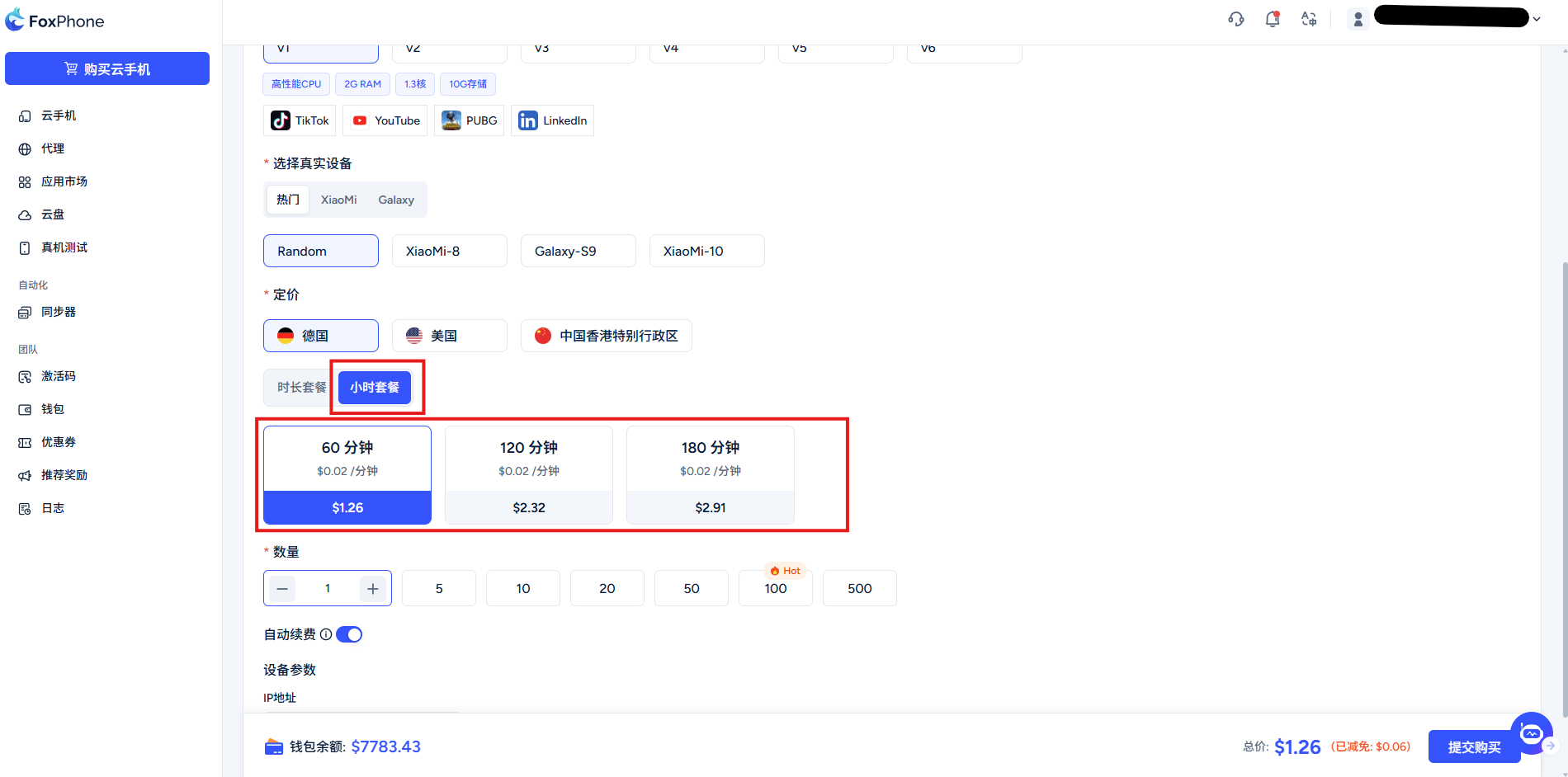1568x777 pixels.
Task: Switch to the XiaoMi device tab
Action: 338,200
